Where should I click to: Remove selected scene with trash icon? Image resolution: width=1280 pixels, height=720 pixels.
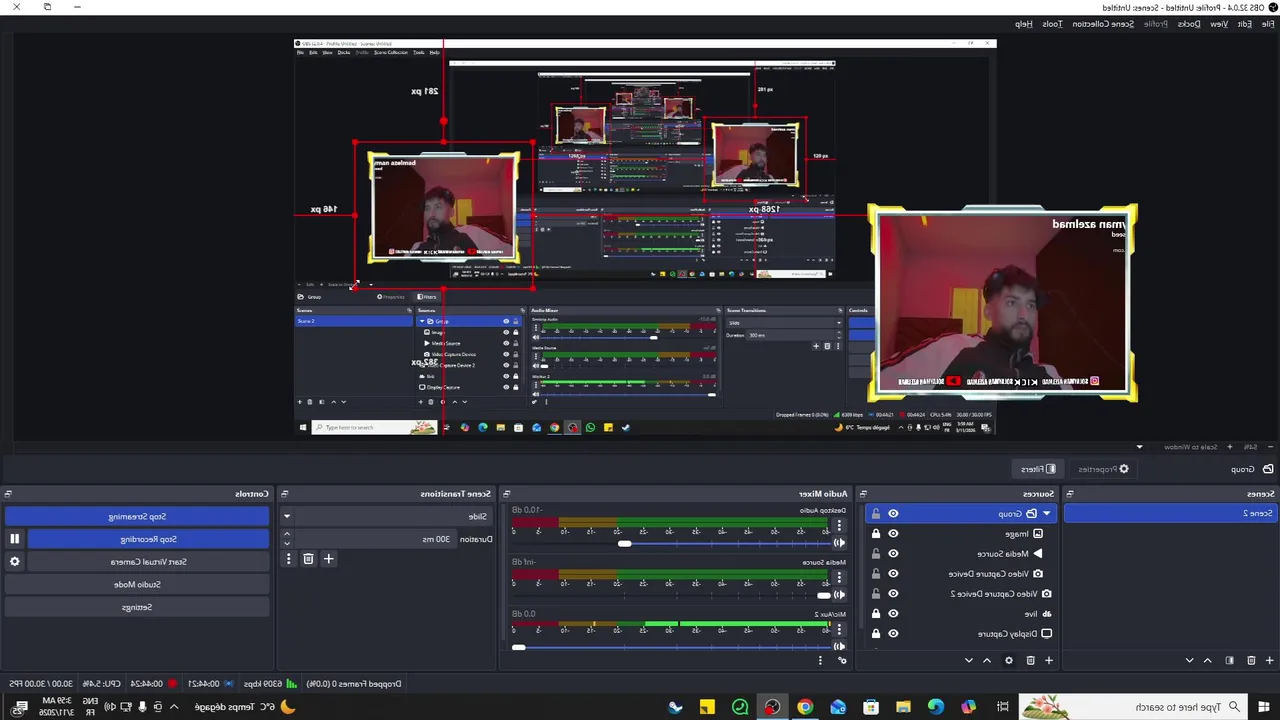(x=1250, y=660)
